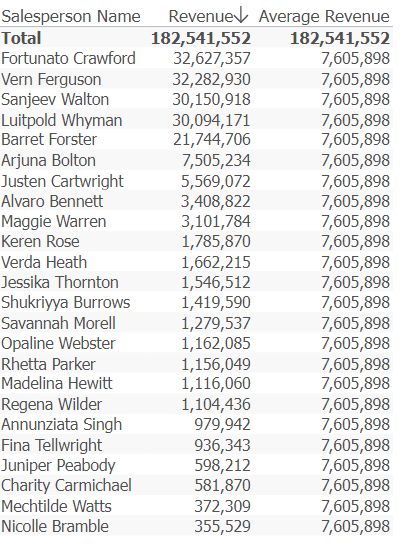Screen dimensions: 411x553
Task: Click Nicolle Bramble's average revenue value
Action: pyautogui.click(x=356, y=527)
